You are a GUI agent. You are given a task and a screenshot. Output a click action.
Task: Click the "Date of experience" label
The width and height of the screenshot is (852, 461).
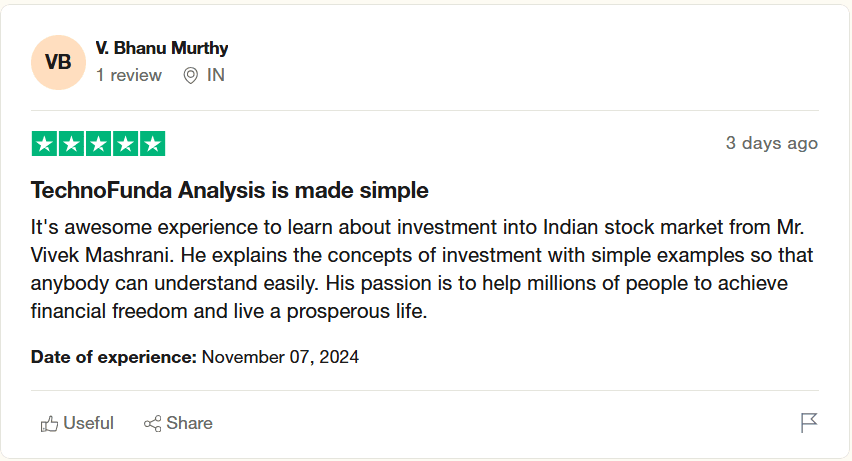tap(113, 357)
